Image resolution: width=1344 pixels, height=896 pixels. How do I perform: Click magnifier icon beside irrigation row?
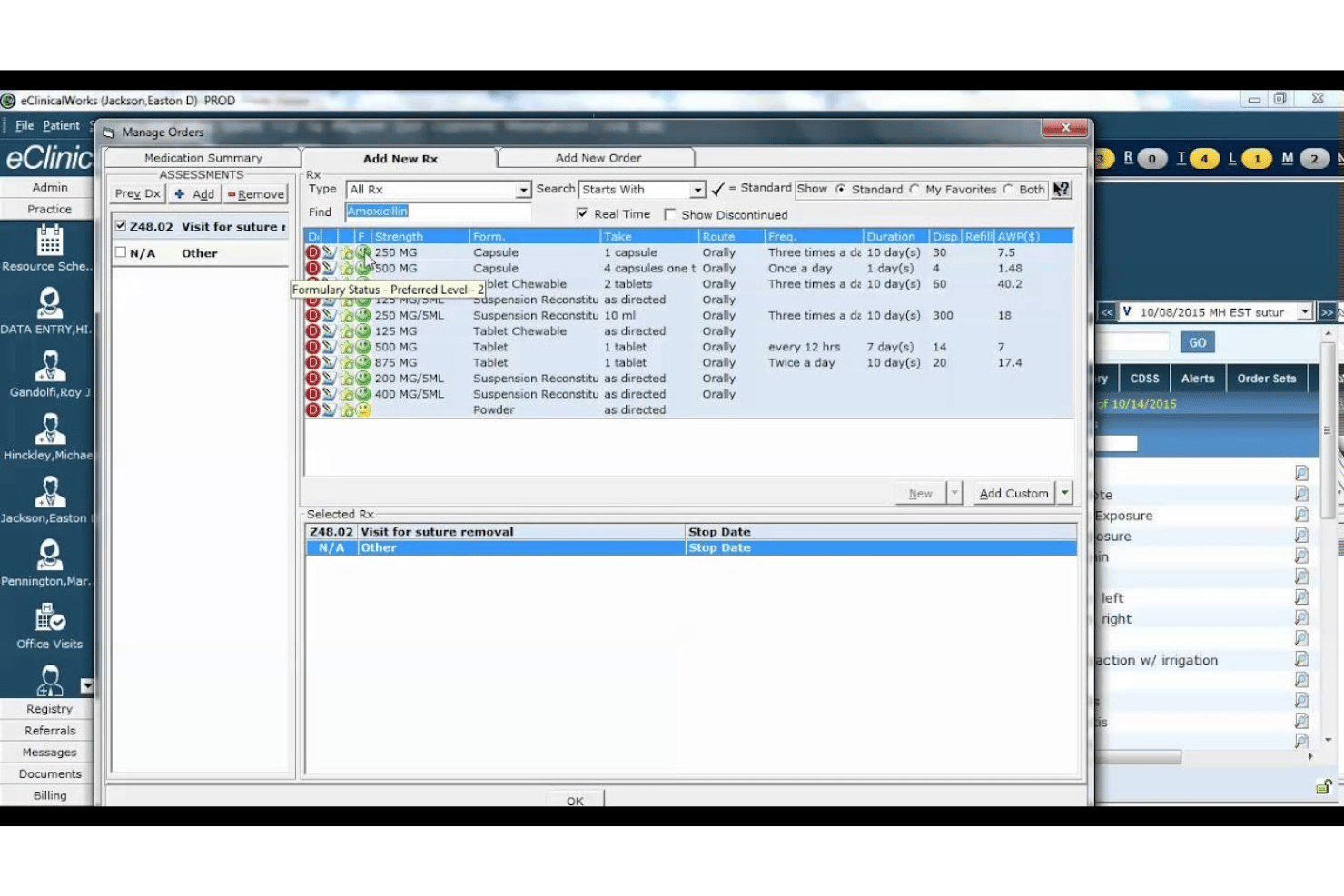point(1301,659)
